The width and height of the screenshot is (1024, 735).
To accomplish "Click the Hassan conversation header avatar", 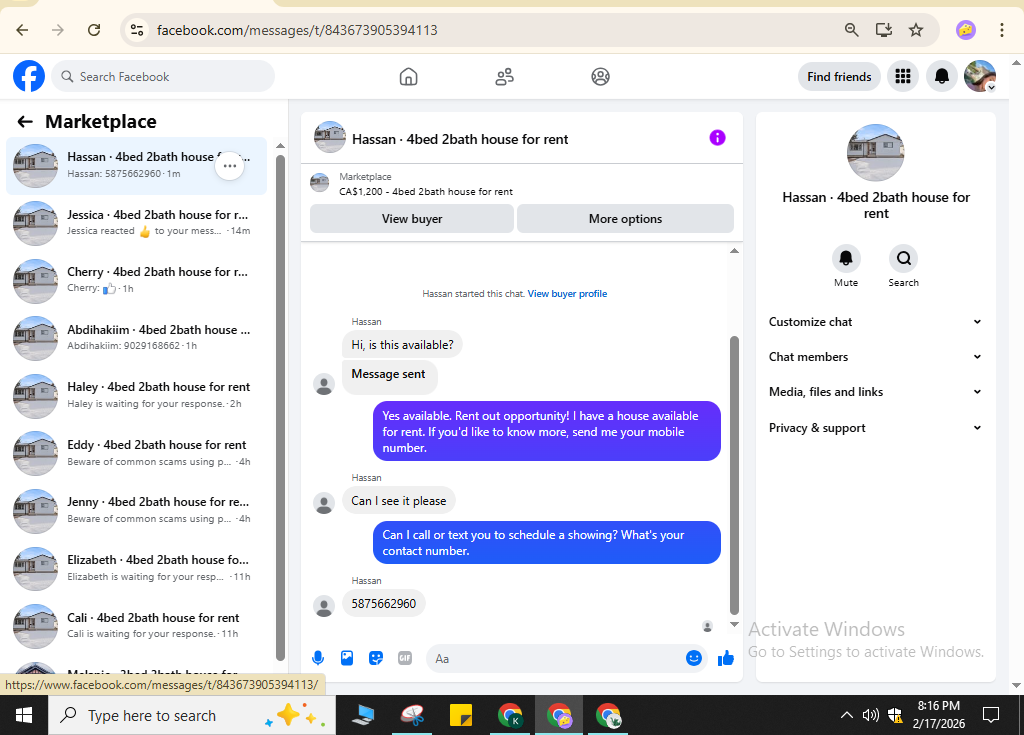I will coord(329,137).
